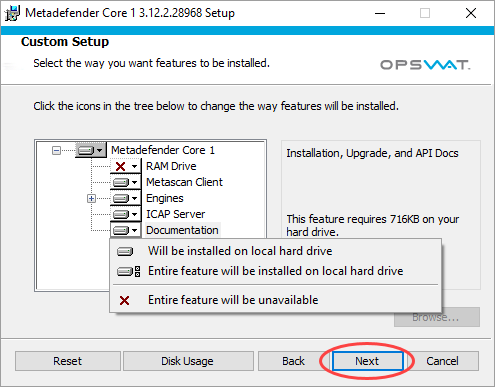The width and height of the screenshot is (495, 387).
Task: Select the Metadefender Core 1 tree item
Action: point(163,150)
